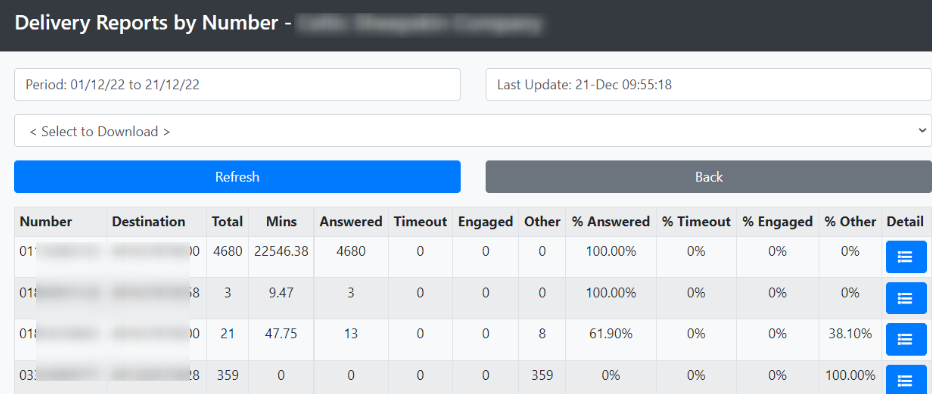Open detail list for the 4680 total row
The width and height of the screenshot is (932, 394).
(x=906, y=257)
